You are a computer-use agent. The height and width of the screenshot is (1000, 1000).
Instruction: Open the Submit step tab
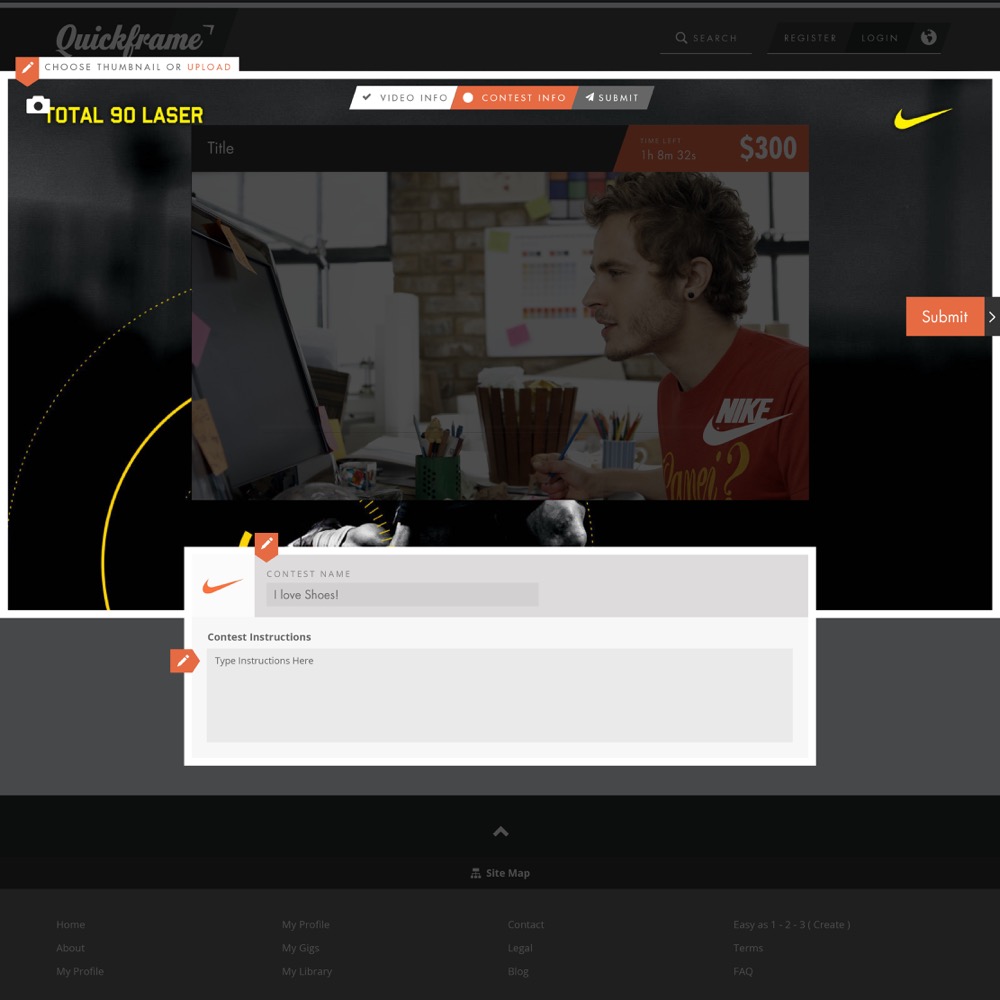(x=612, y=98)
